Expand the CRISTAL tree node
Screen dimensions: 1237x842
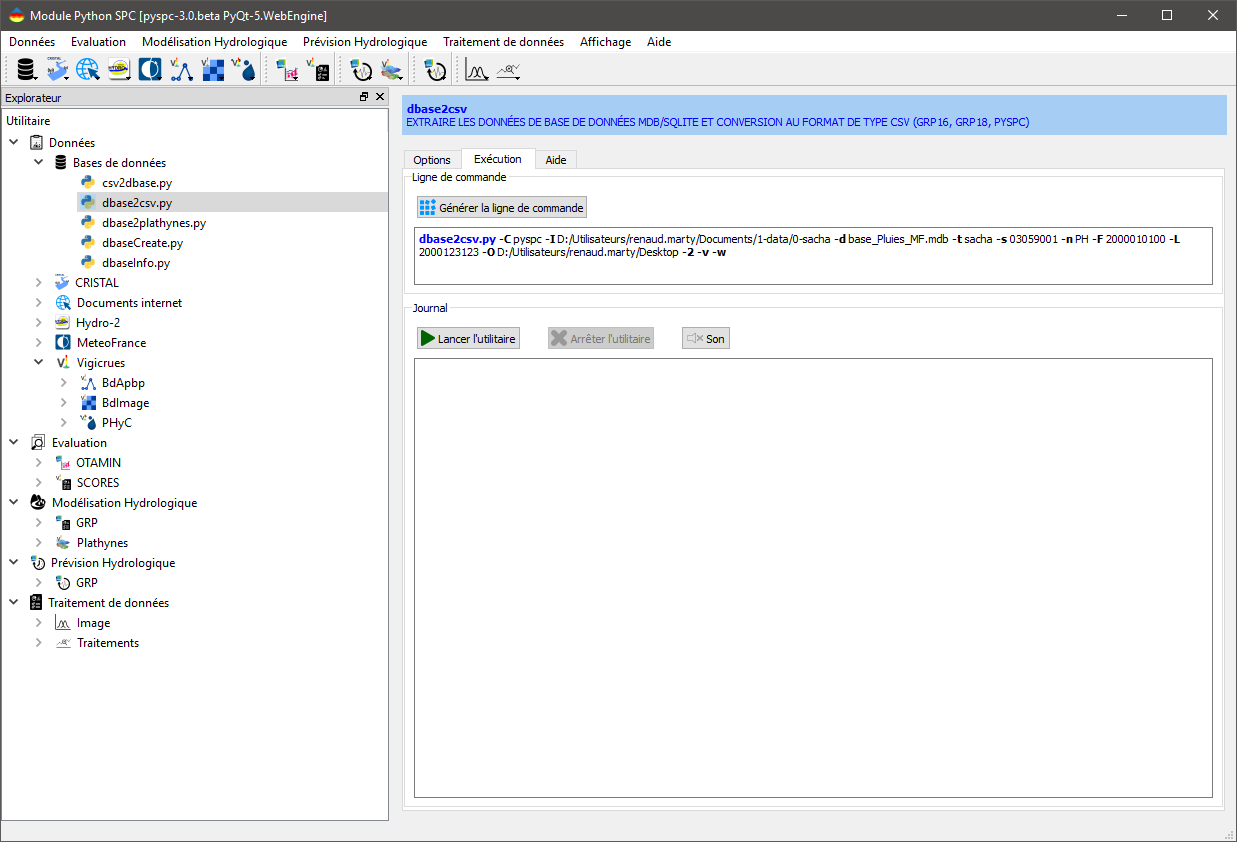pyautogui.click(x=39, y=283)
